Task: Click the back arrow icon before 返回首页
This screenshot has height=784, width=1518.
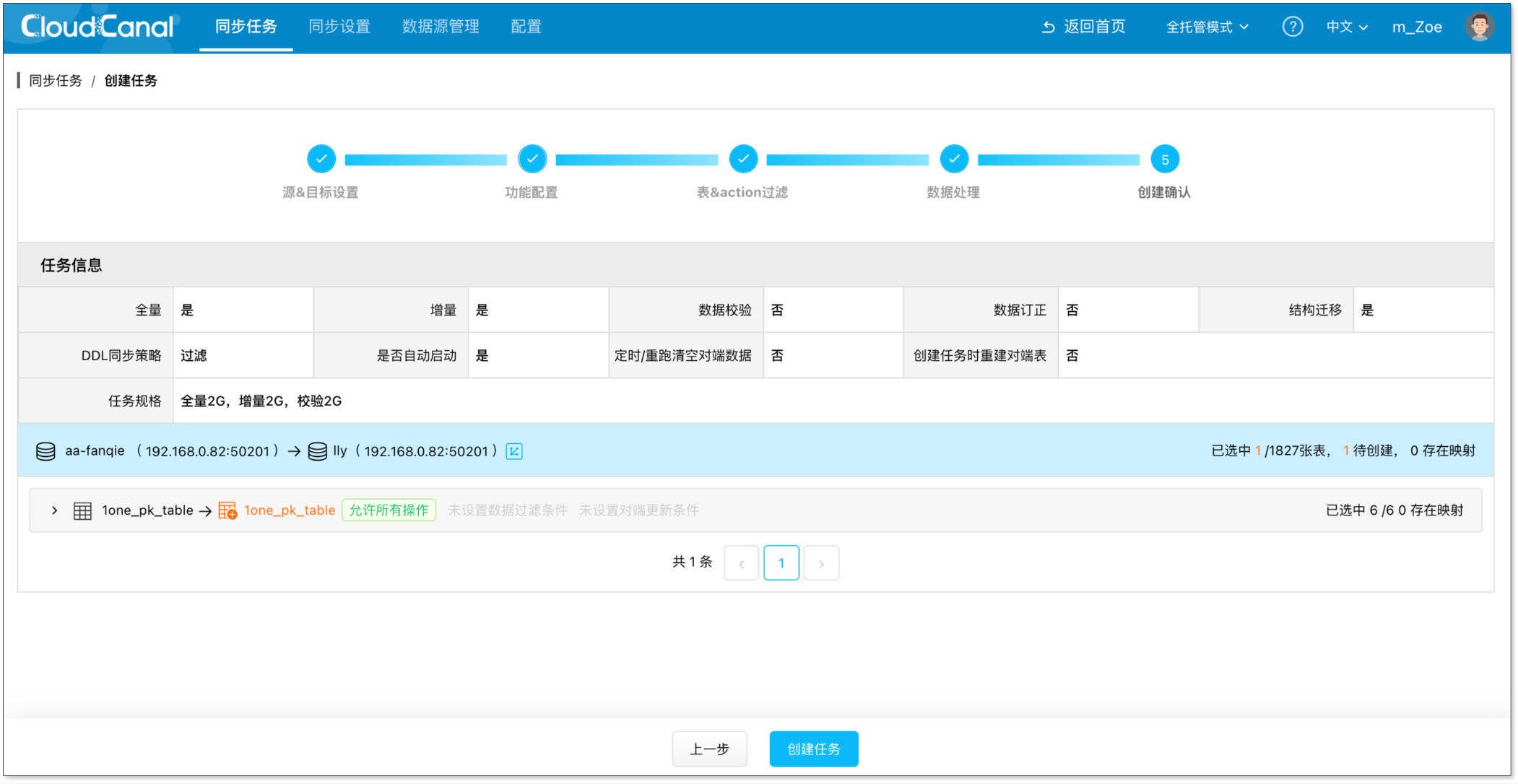Action: tap(1047, 26)
